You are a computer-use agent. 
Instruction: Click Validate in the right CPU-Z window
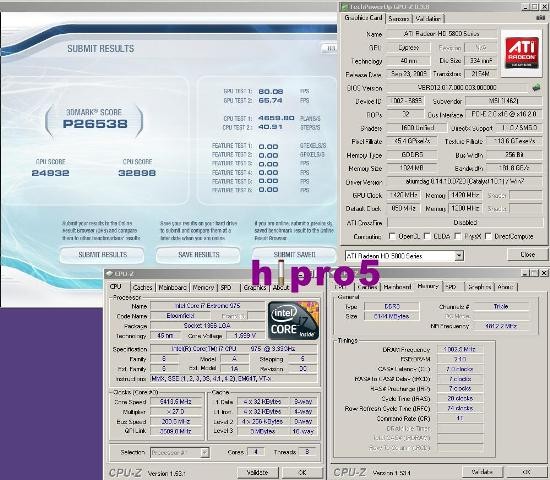pos(482,472)
